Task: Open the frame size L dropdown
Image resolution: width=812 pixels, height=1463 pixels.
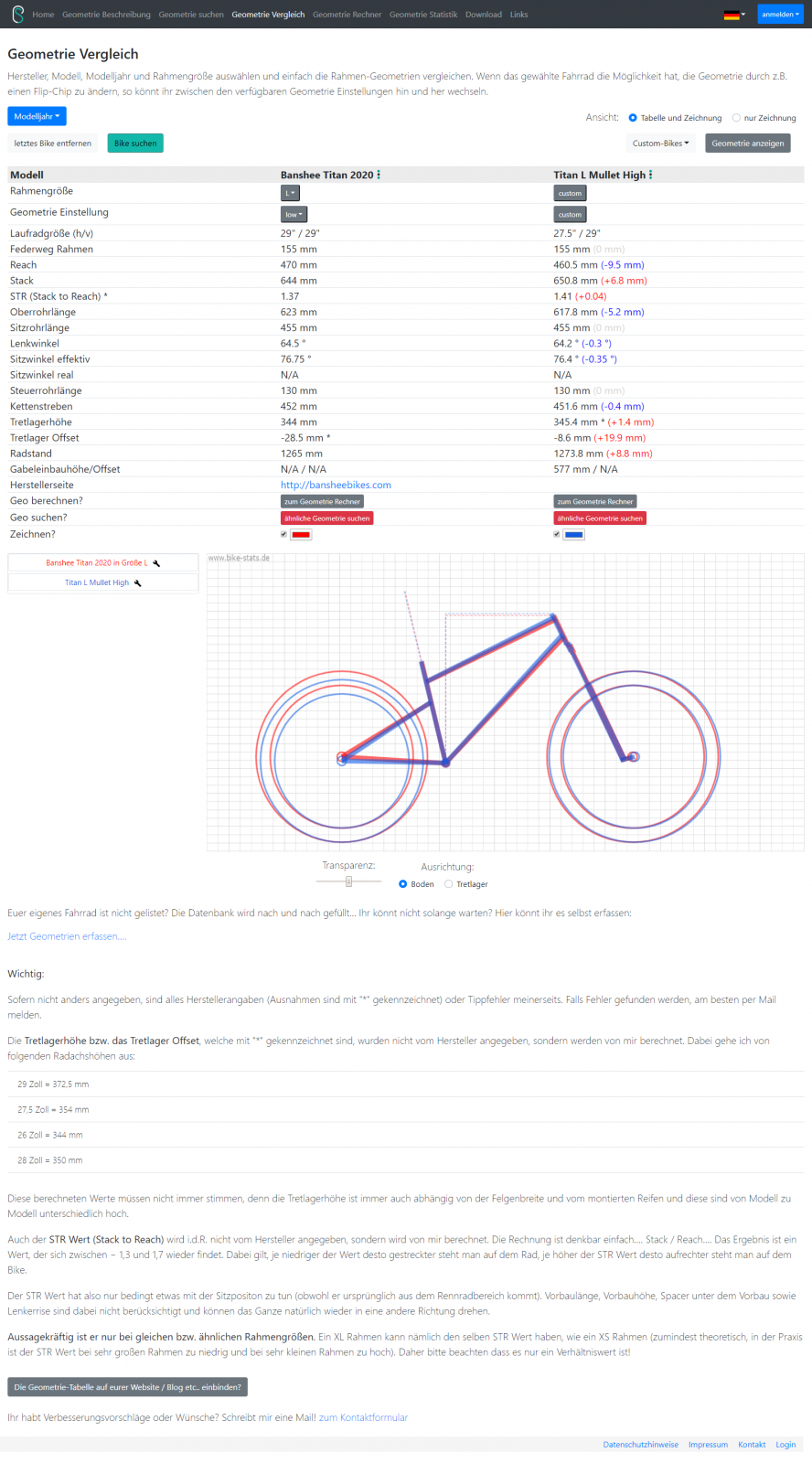Action: click(x=290, y=193)
